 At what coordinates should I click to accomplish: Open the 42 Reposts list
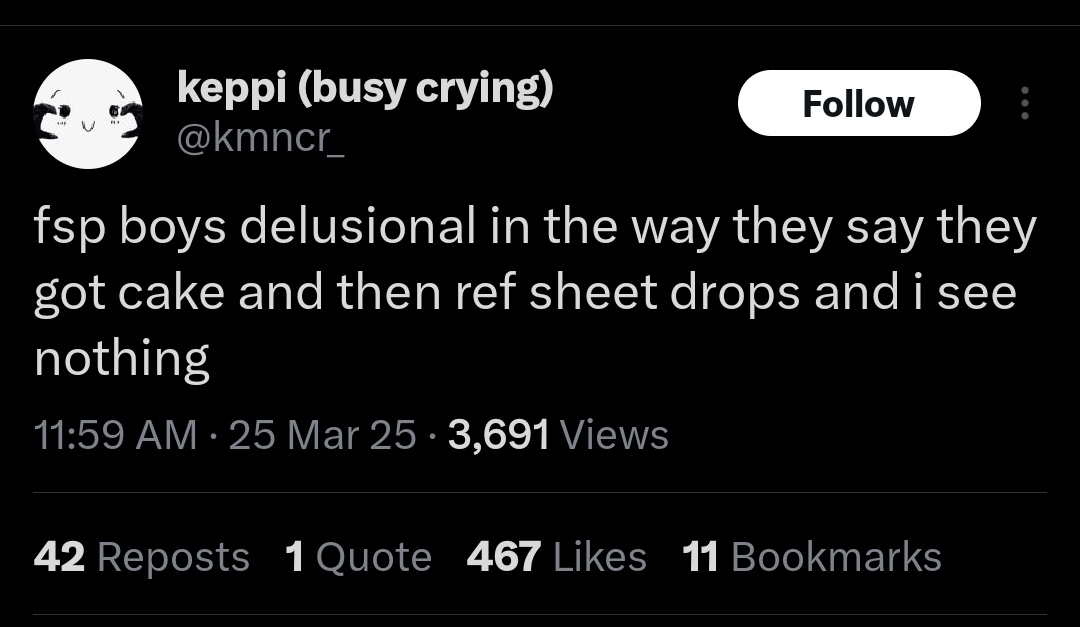pyautogui.click(x=141, y=557)
